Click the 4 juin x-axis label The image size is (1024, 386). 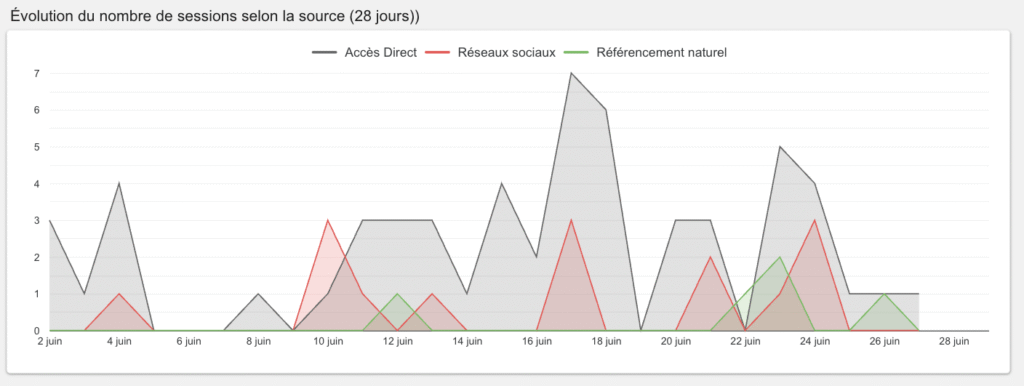coord(119,341)
